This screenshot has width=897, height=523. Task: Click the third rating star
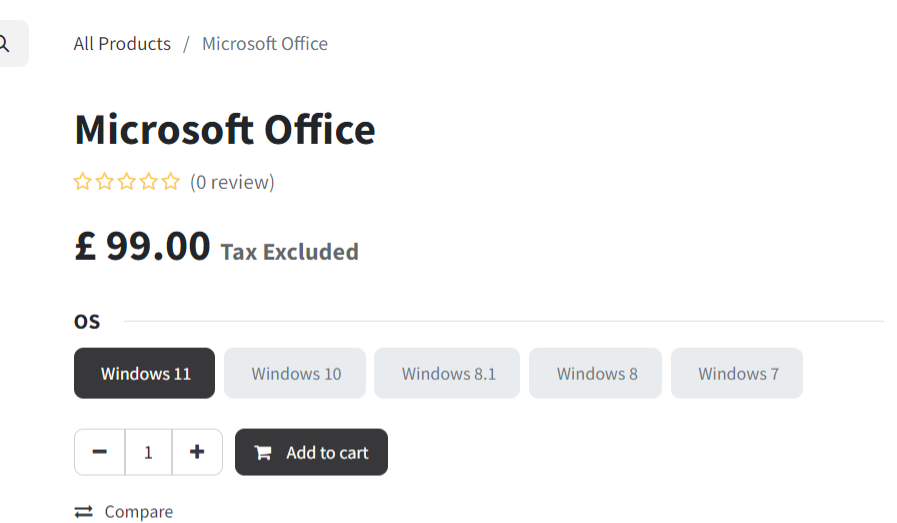(x=127, y=182)
